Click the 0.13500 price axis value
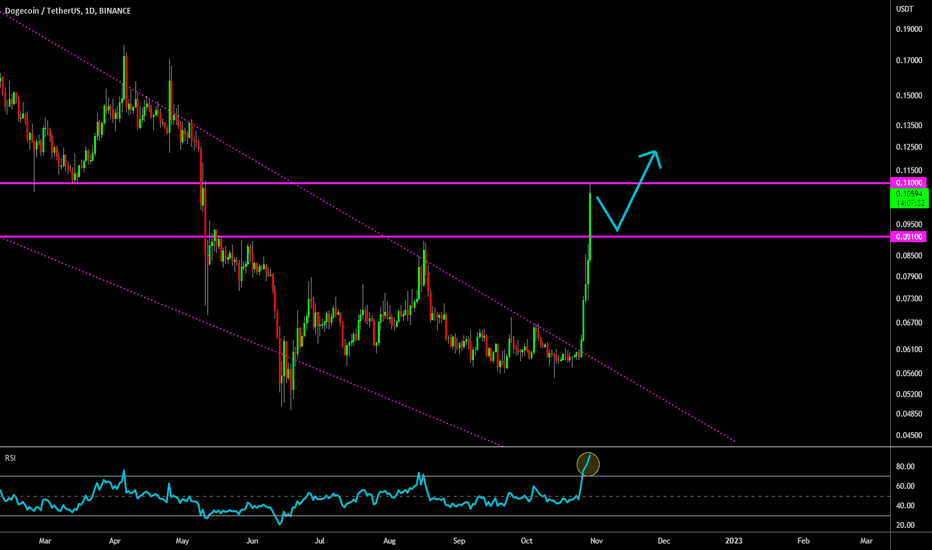Image resolution: width=932 pixels, height=550 pixels. [x=909, y=125]
